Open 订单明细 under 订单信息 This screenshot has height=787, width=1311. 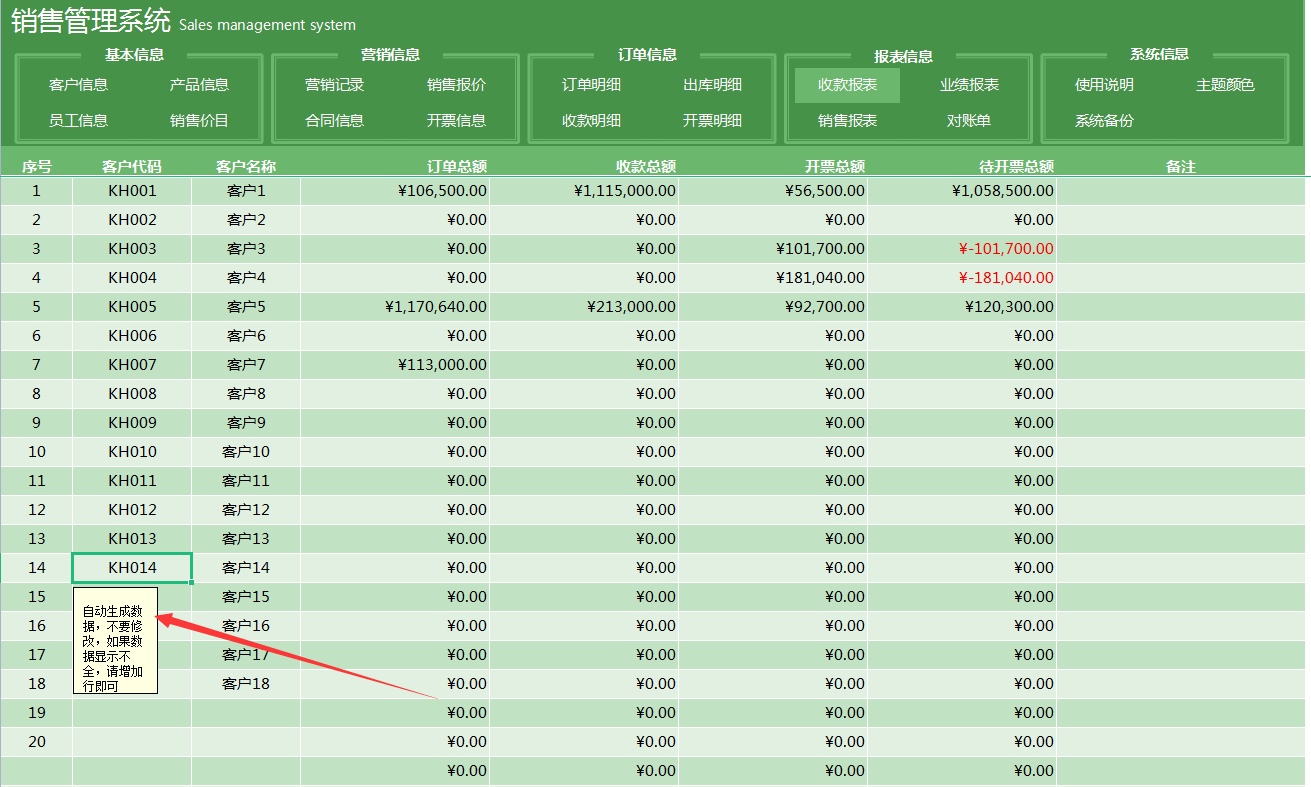(592, 85)
